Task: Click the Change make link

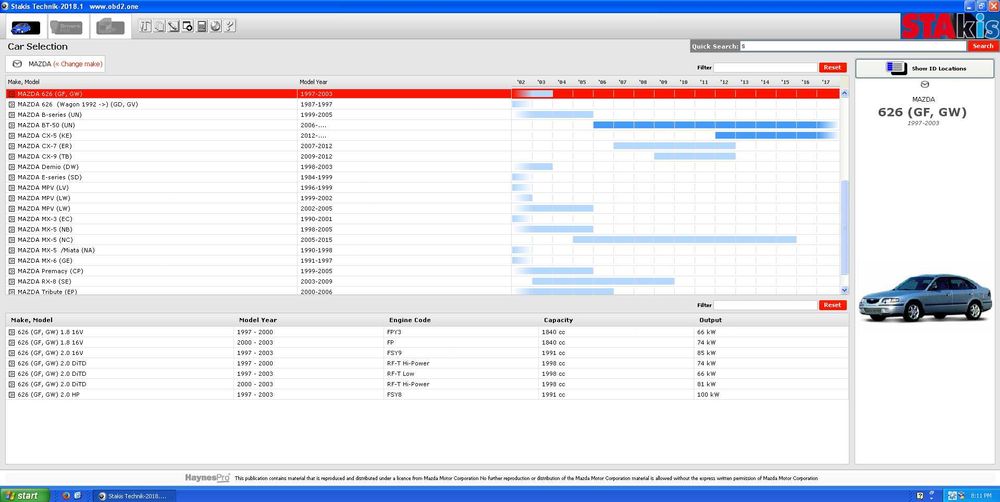Action: (x=78, y=64)
